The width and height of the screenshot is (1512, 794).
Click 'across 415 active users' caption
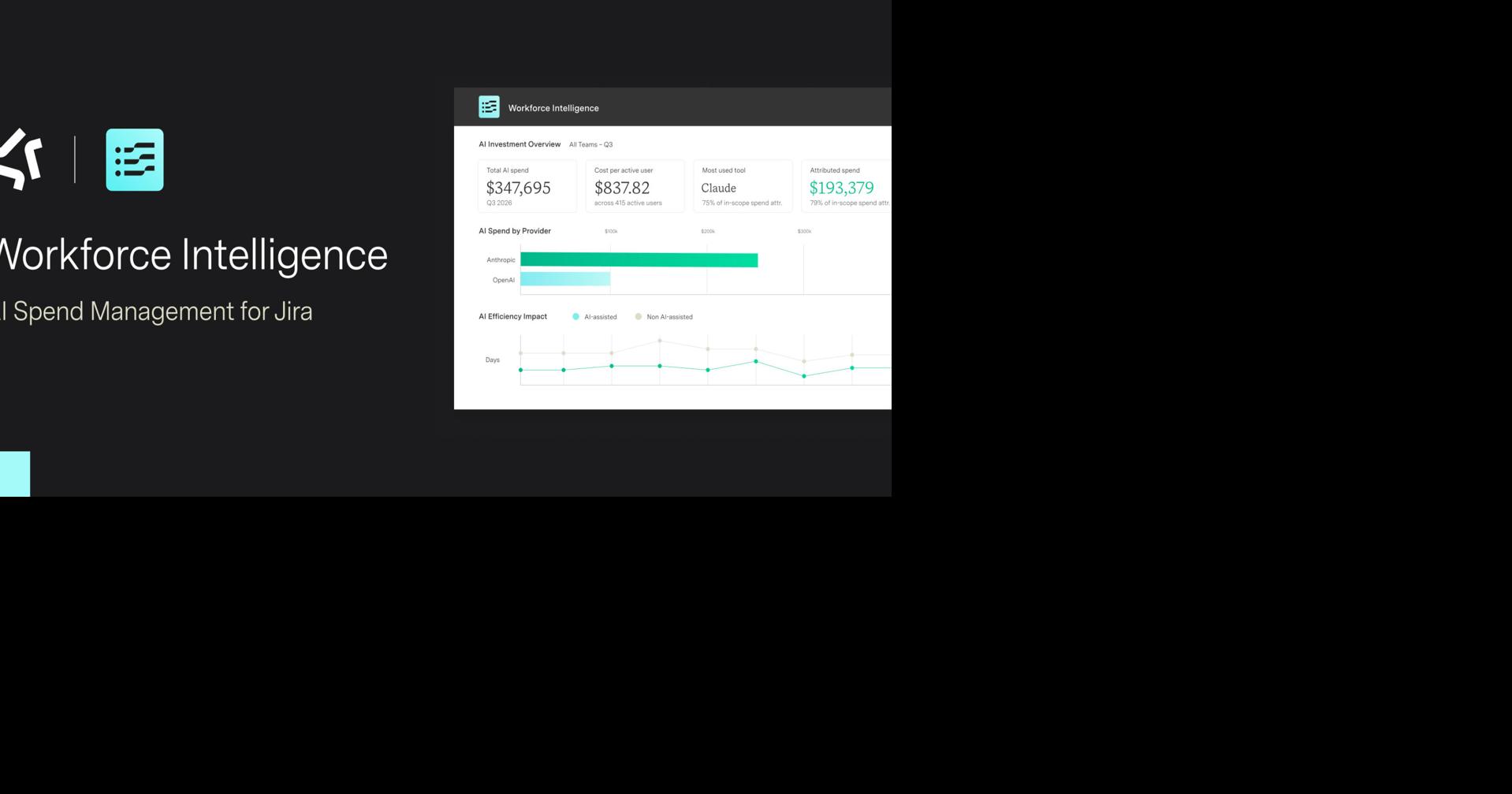(x=628, y=203)
